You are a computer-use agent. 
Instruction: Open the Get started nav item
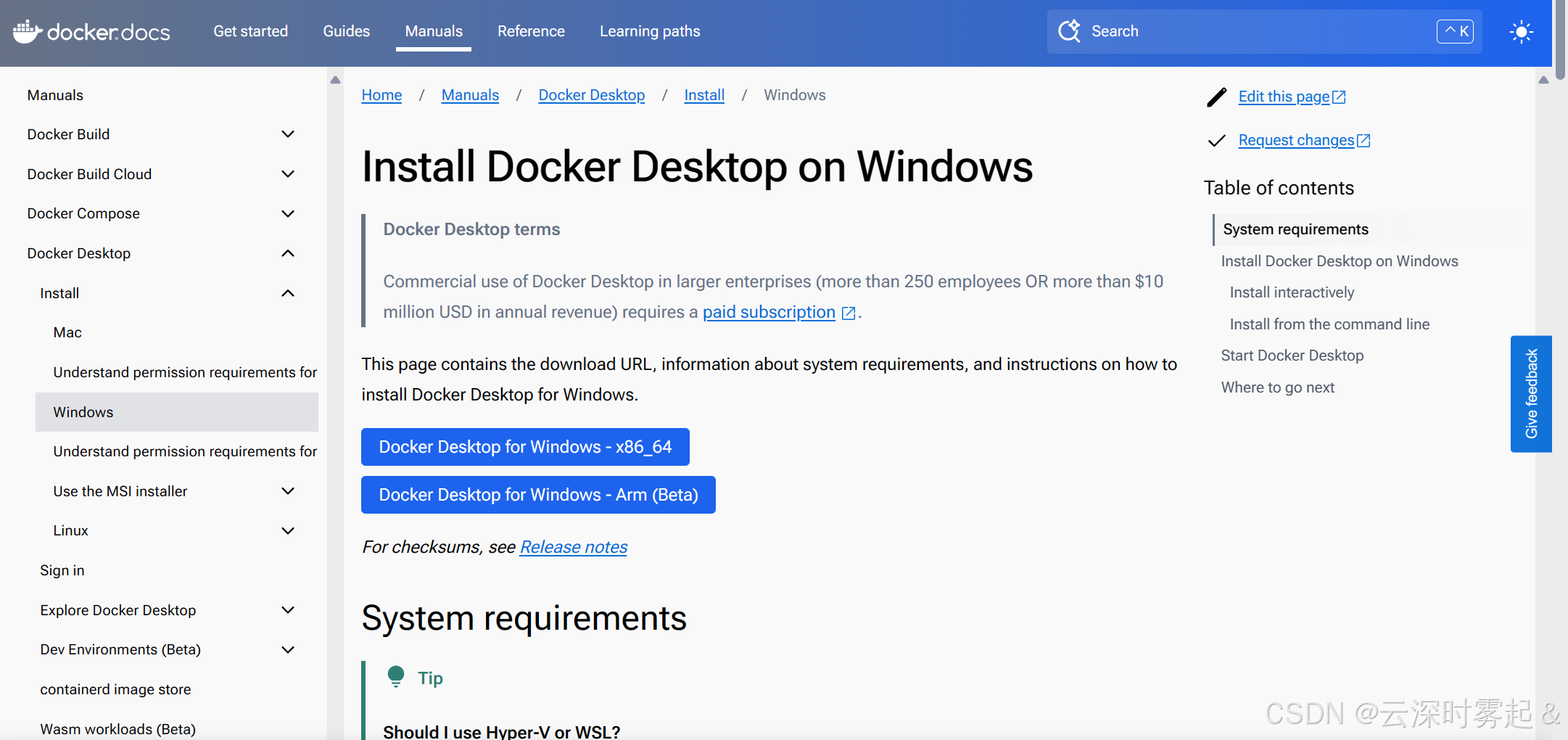pyautogui.click(x=250, y=31)
